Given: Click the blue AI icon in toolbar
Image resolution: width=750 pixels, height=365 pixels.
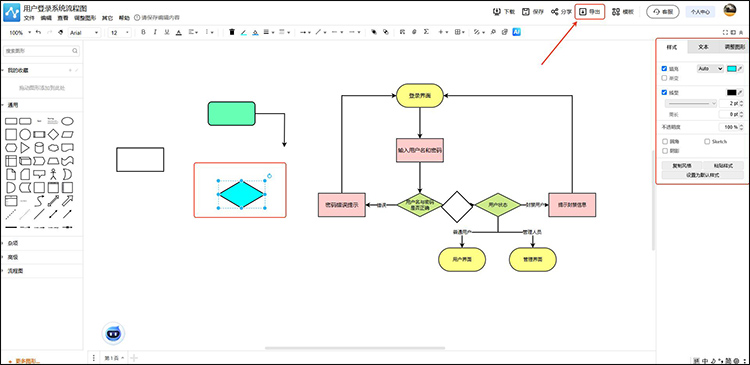Looking at the screenshot, I should 517,32.
